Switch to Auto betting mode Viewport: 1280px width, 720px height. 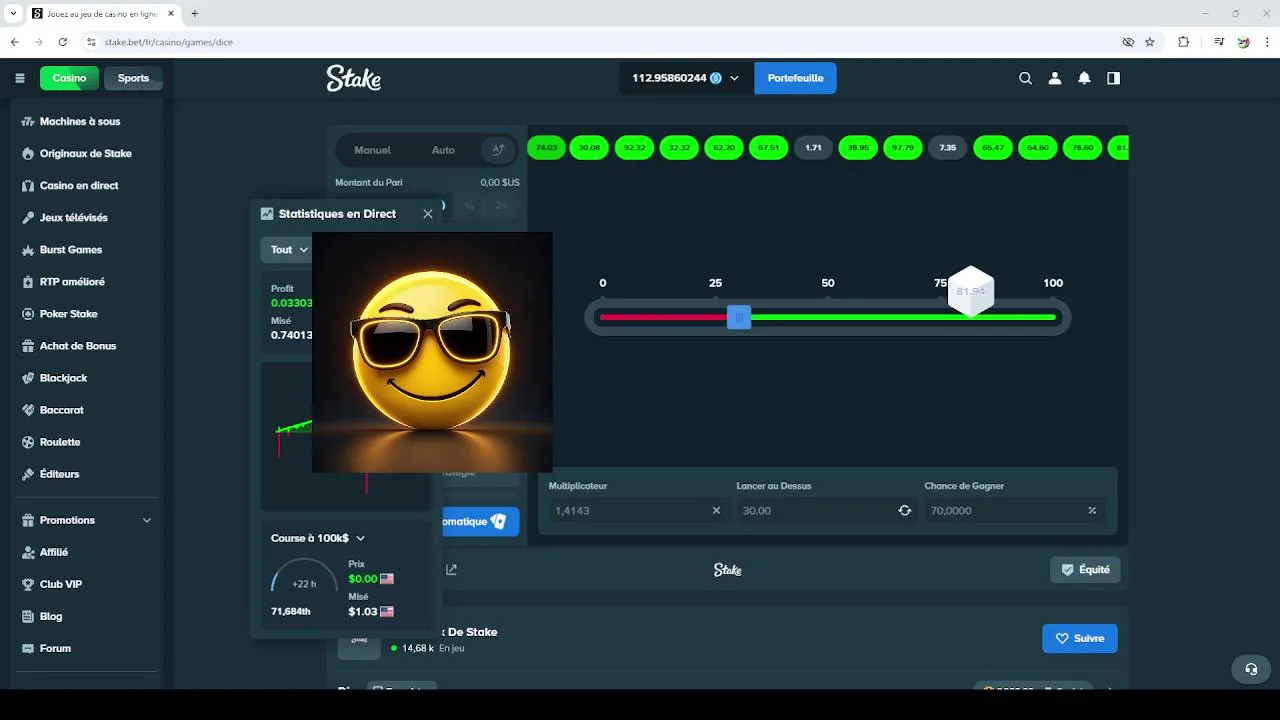pos(443,150)
